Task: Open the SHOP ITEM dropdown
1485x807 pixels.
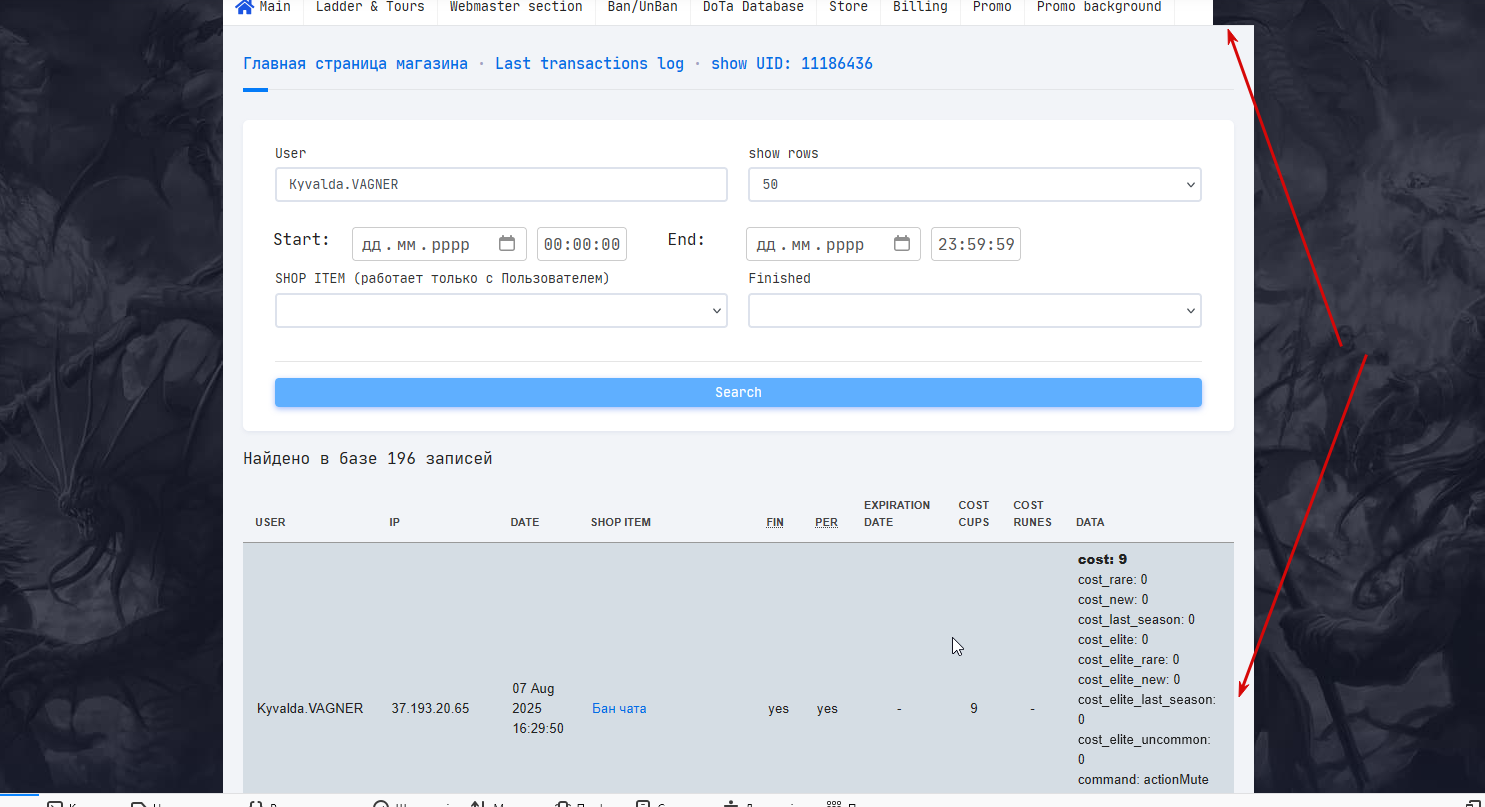Action: pyautogui.click(x=501, y=311)
